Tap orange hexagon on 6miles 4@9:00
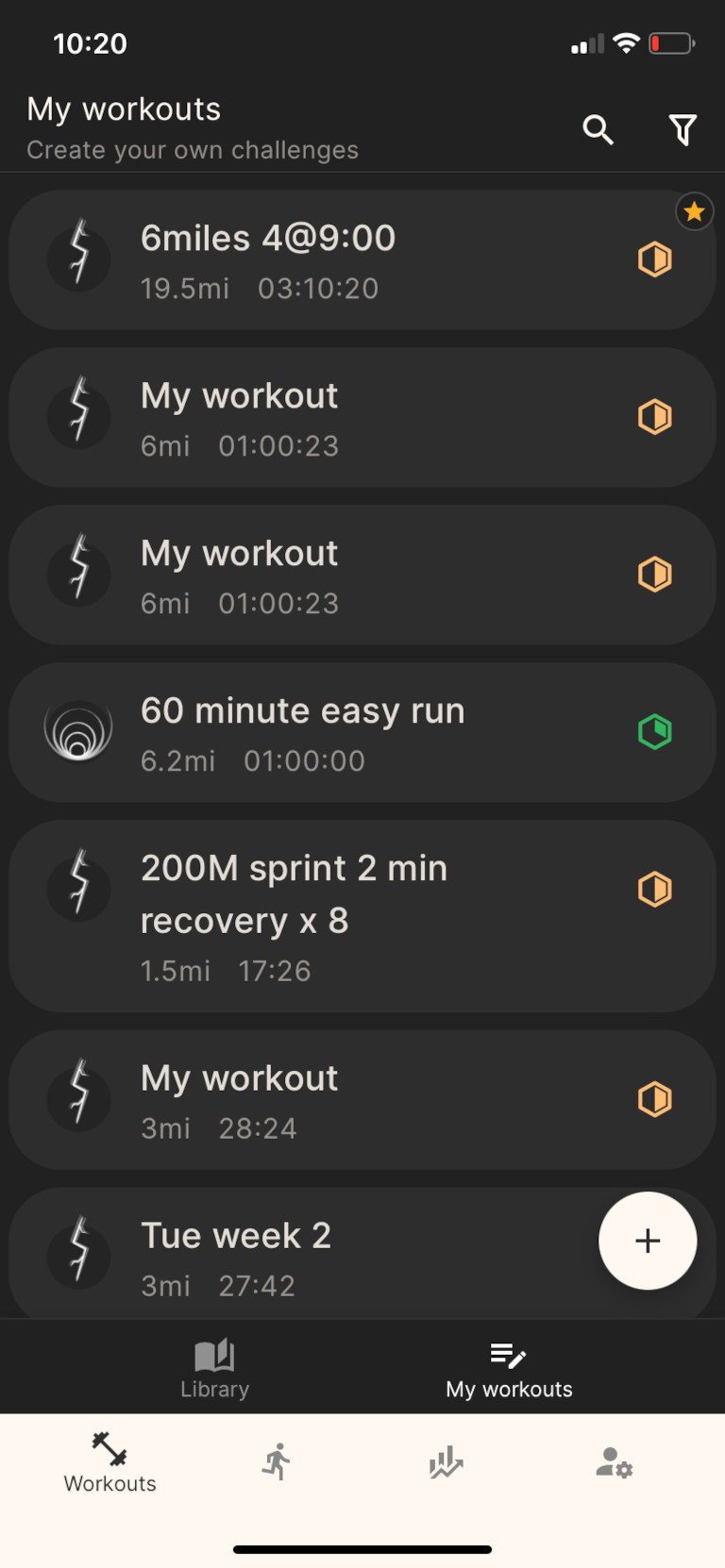This screenshot has width=725, height=1568. (654, 259)
